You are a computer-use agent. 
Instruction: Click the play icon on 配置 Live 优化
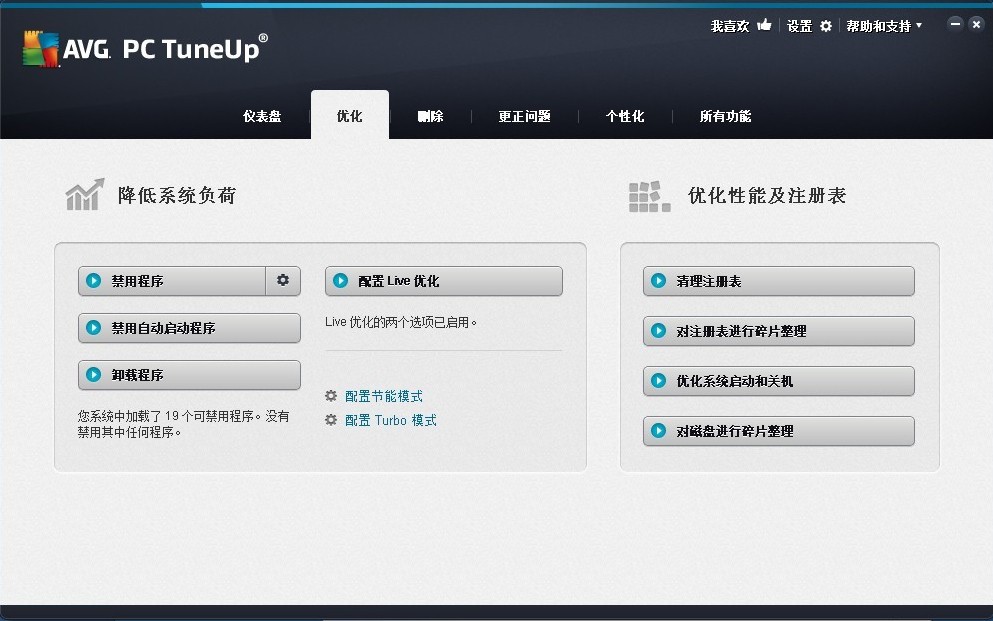[x=341, y=280]
